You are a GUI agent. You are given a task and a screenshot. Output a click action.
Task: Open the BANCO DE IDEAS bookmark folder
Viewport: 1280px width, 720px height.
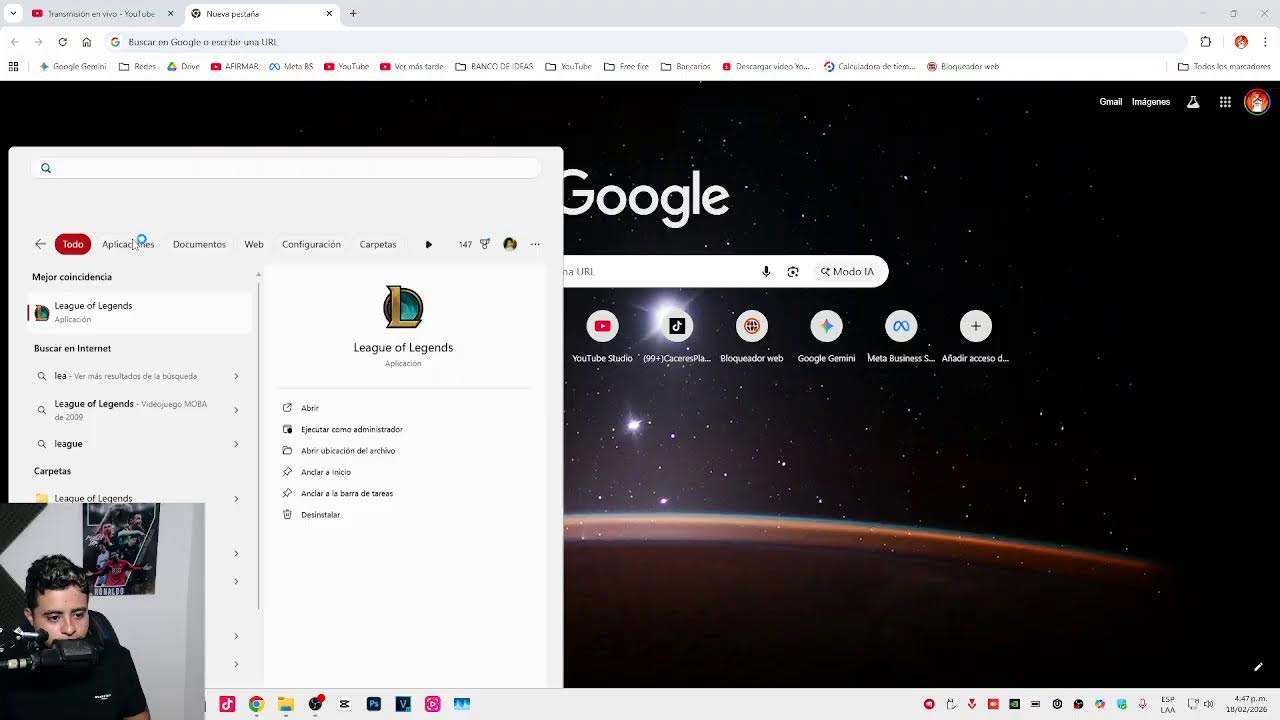pyautogui.click(x=494, y=67)
